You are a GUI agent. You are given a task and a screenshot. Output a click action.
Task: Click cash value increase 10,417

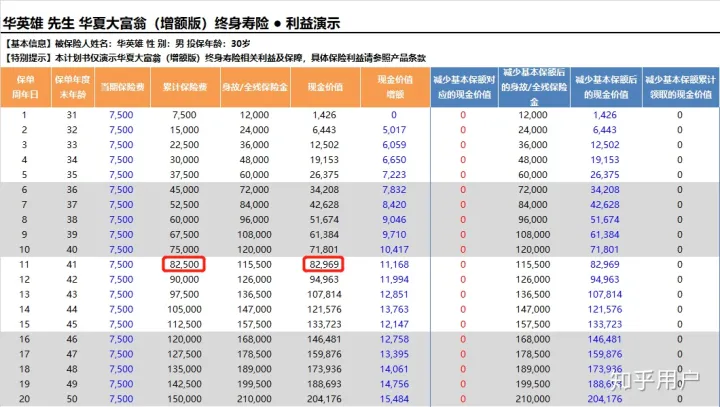394,249
